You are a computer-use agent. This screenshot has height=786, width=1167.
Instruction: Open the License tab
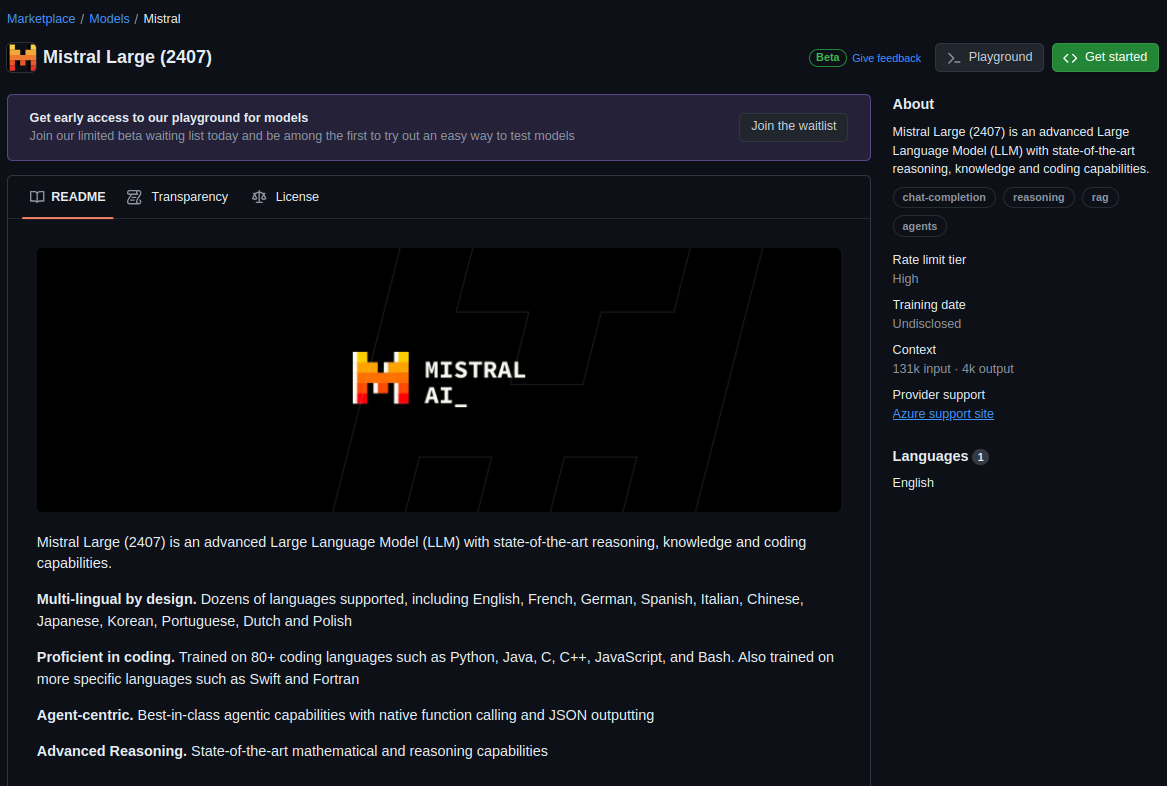click(x=296, y=197)
